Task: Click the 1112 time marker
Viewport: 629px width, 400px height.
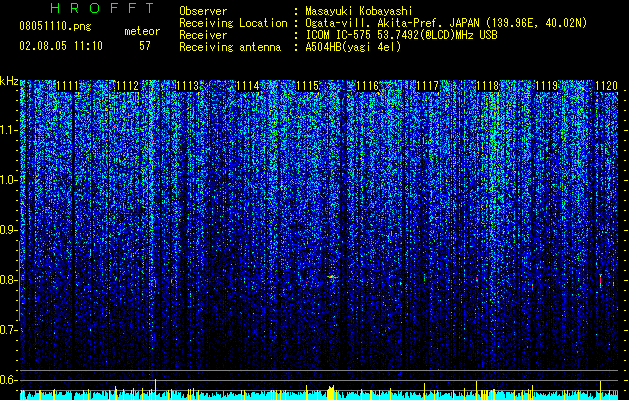Action: [128, 86]
